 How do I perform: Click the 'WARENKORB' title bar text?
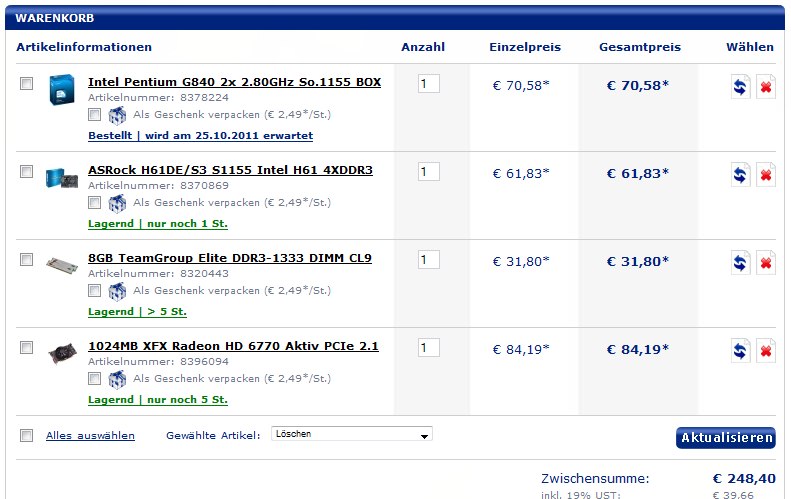[x=54, y=18]
